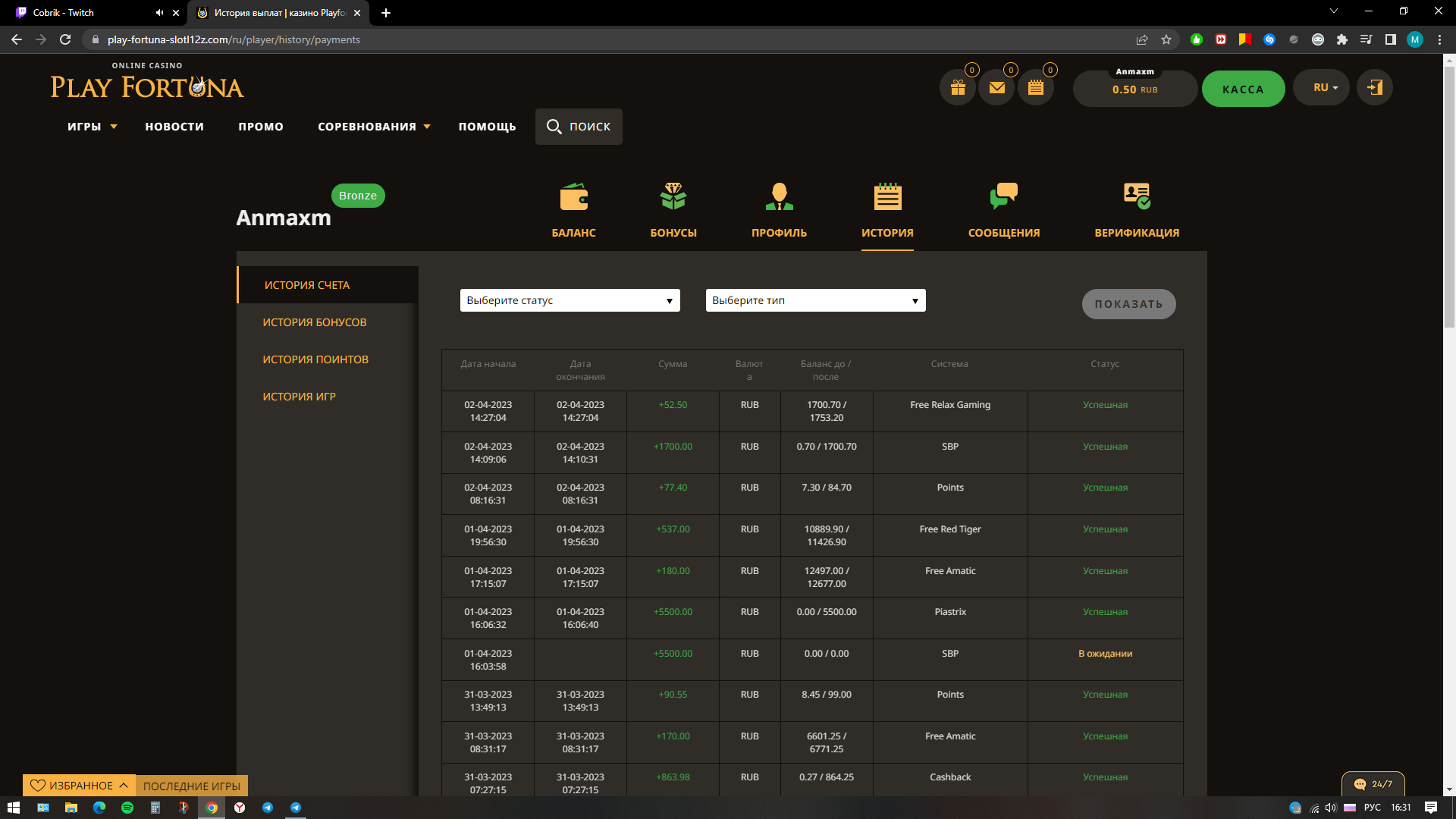Image resolution: width=1456 pixels, height=819 pixels.
Task: Expand the Избранное favorites panel
Action: point(79,786)
